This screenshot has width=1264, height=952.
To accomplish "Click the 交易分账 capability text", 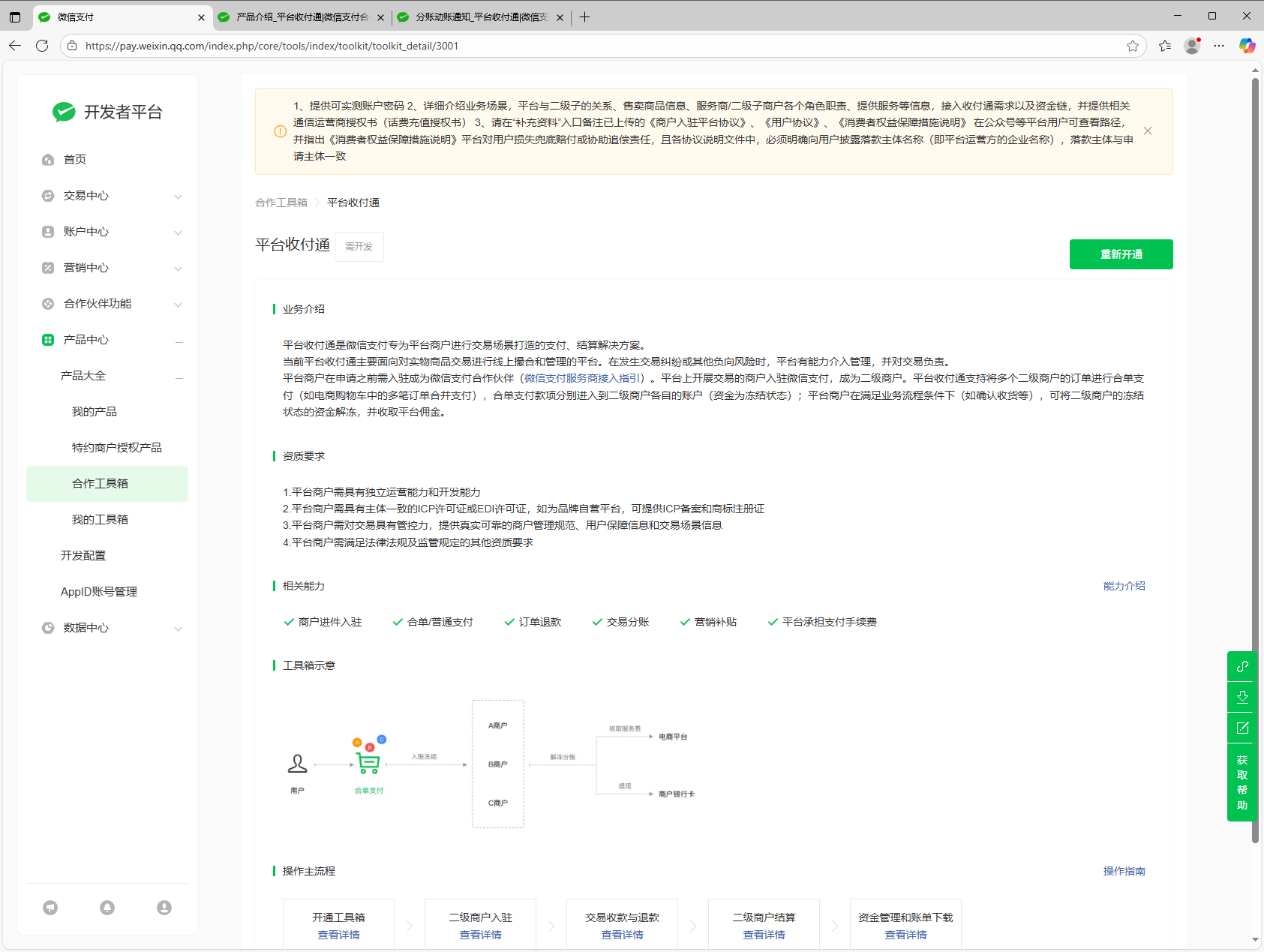I will pyautogui.click(x=628, y=622).
